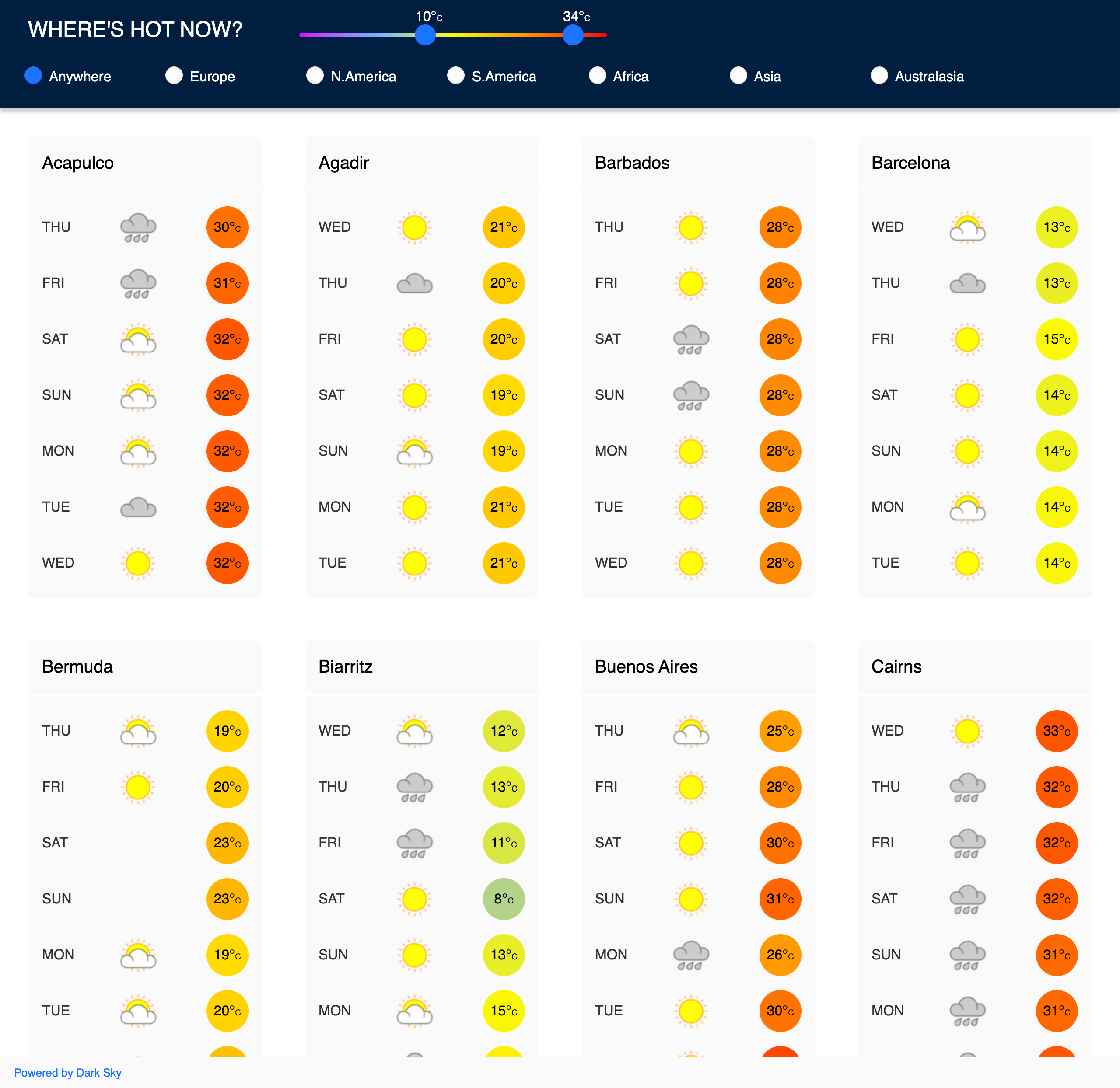Click Buenos Aires SUN 31°c badge

pos(780,899)
